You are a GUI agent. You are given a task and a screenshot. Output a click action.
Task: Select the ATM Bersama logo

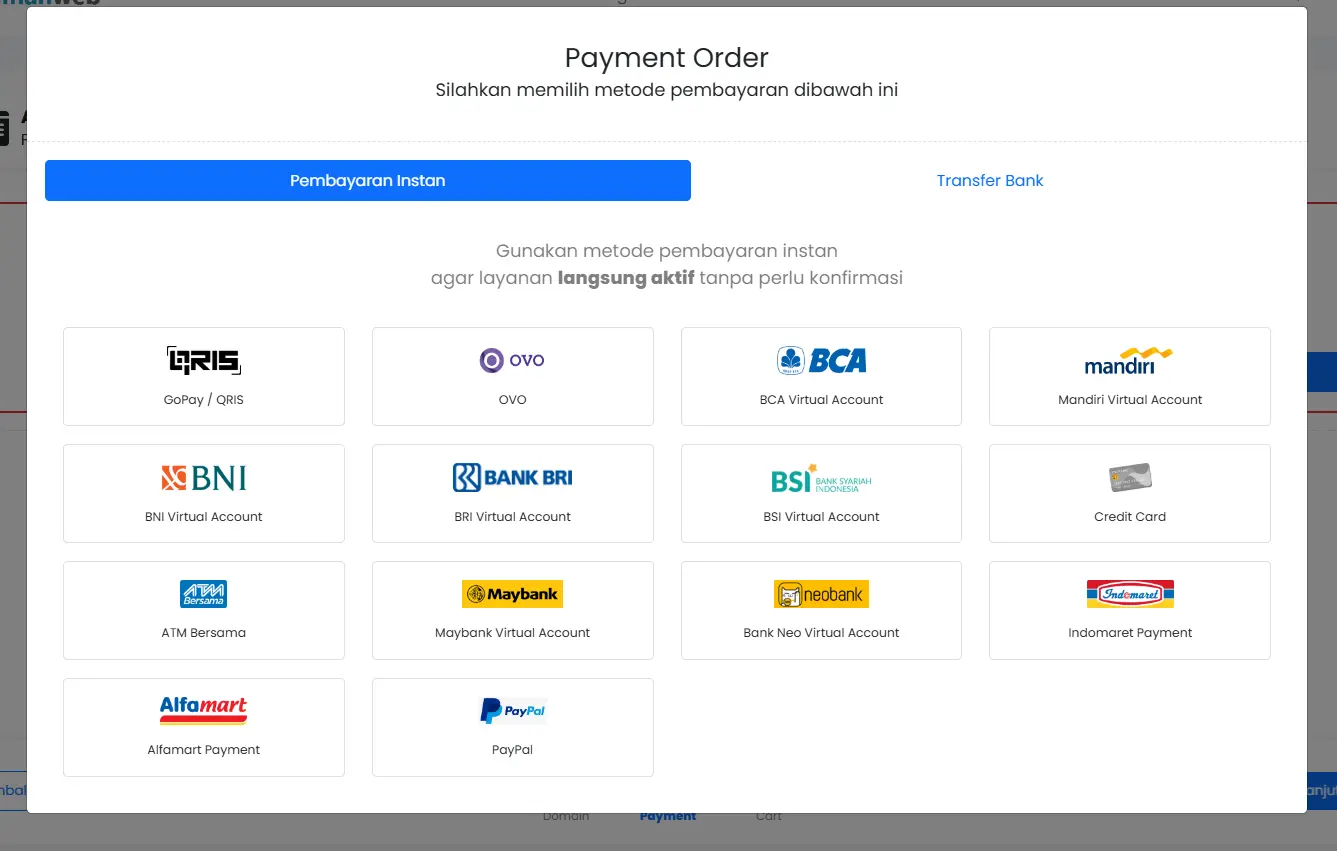click(204, 594)
